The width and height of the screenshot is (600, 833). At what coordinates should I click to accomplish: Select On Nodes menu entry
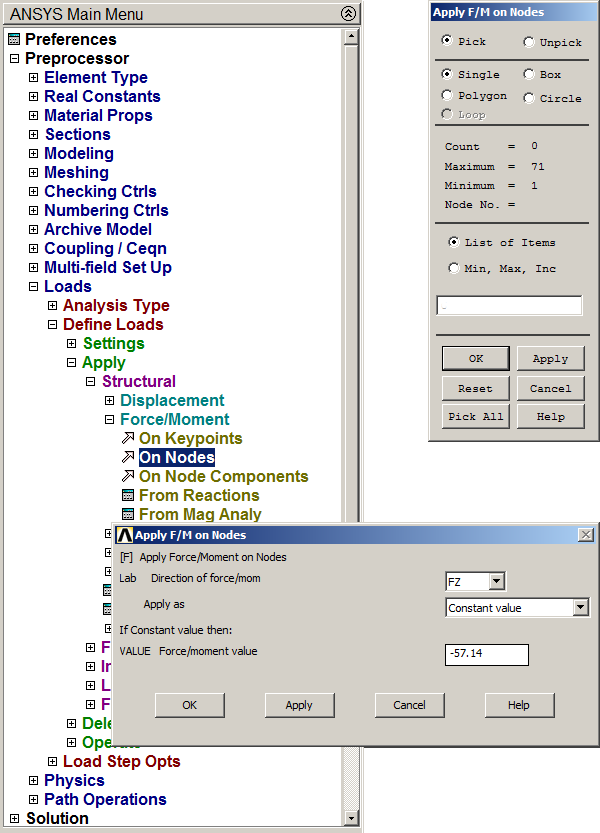pos(176,458)
